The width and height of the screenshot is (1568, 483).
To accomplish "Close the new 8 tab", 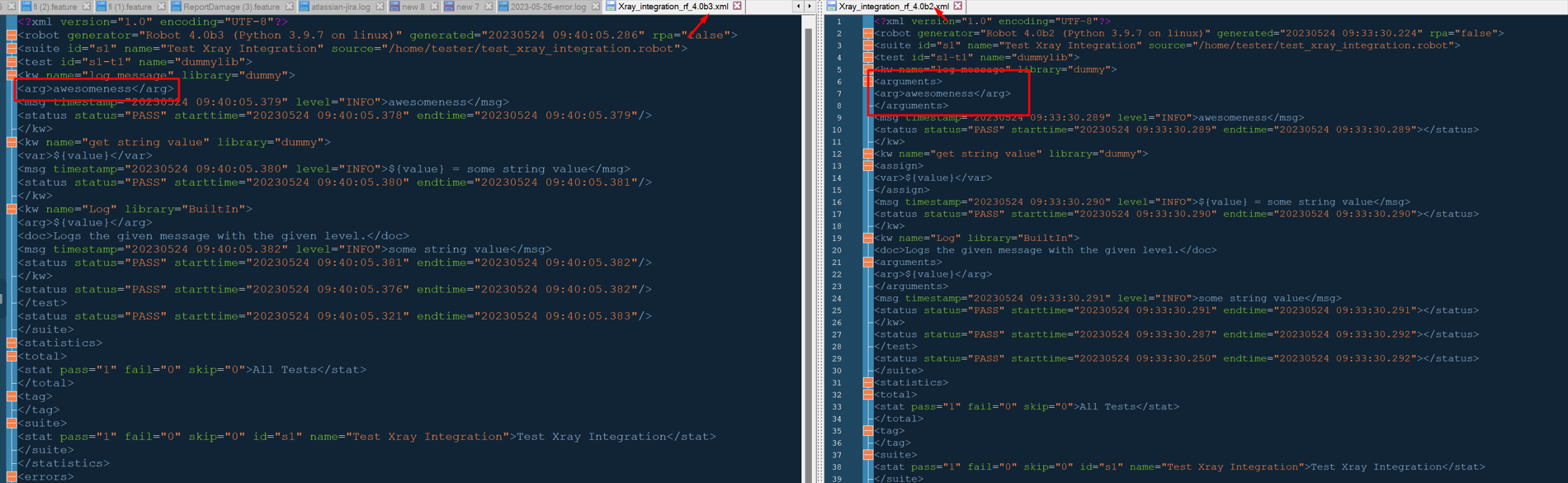I will tap(434, 7).
